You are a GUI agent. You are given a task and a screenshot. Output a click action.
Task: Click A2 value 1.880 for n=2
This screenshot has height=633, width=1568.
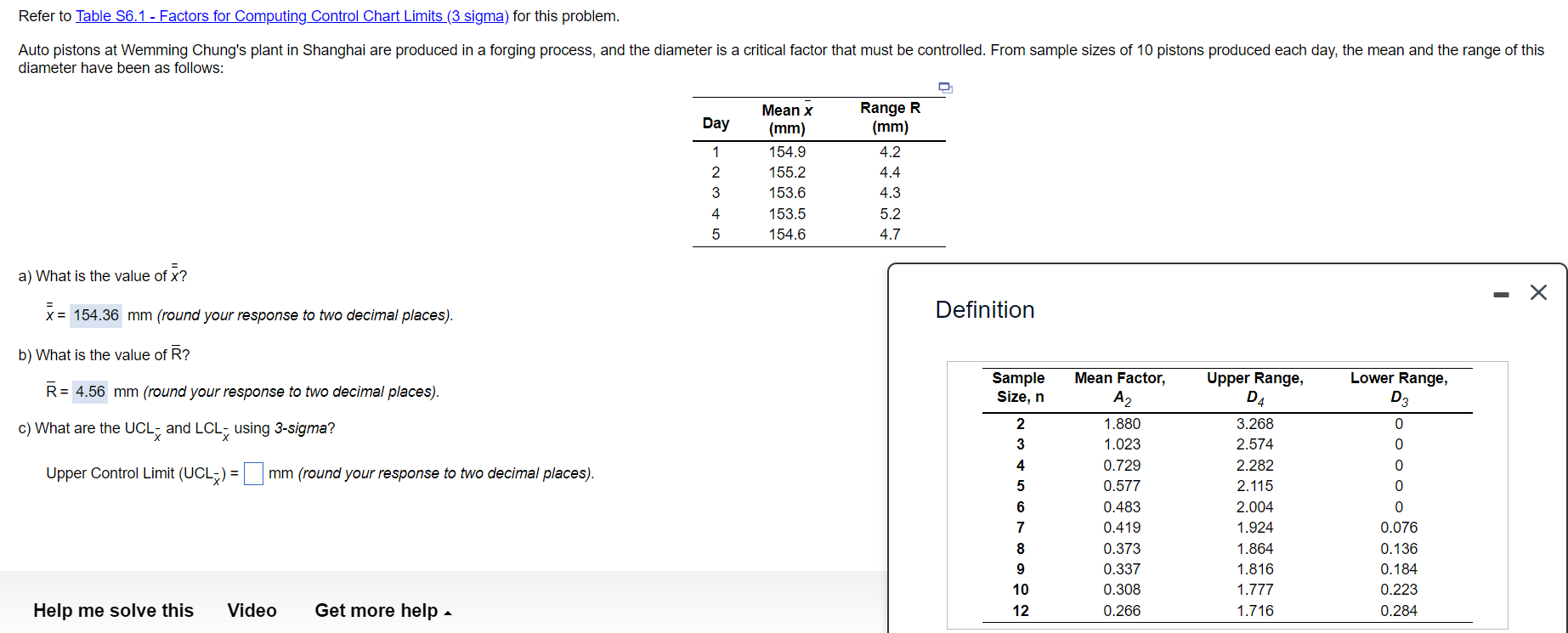click(x=1122, y=424)
